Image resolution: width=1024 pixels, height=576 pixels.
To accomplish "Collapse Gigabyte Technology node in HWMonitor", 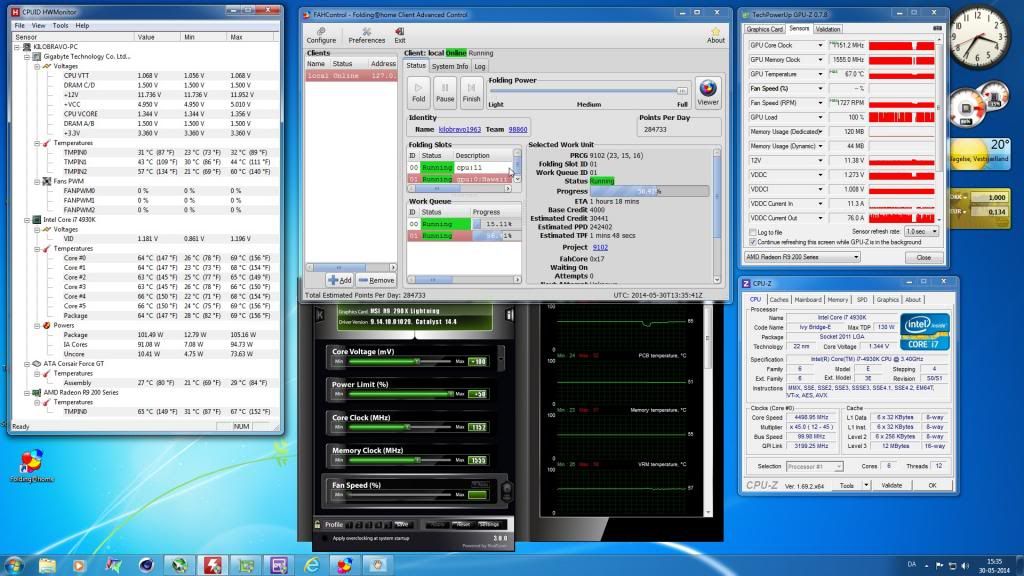I will tap(27, 57).
